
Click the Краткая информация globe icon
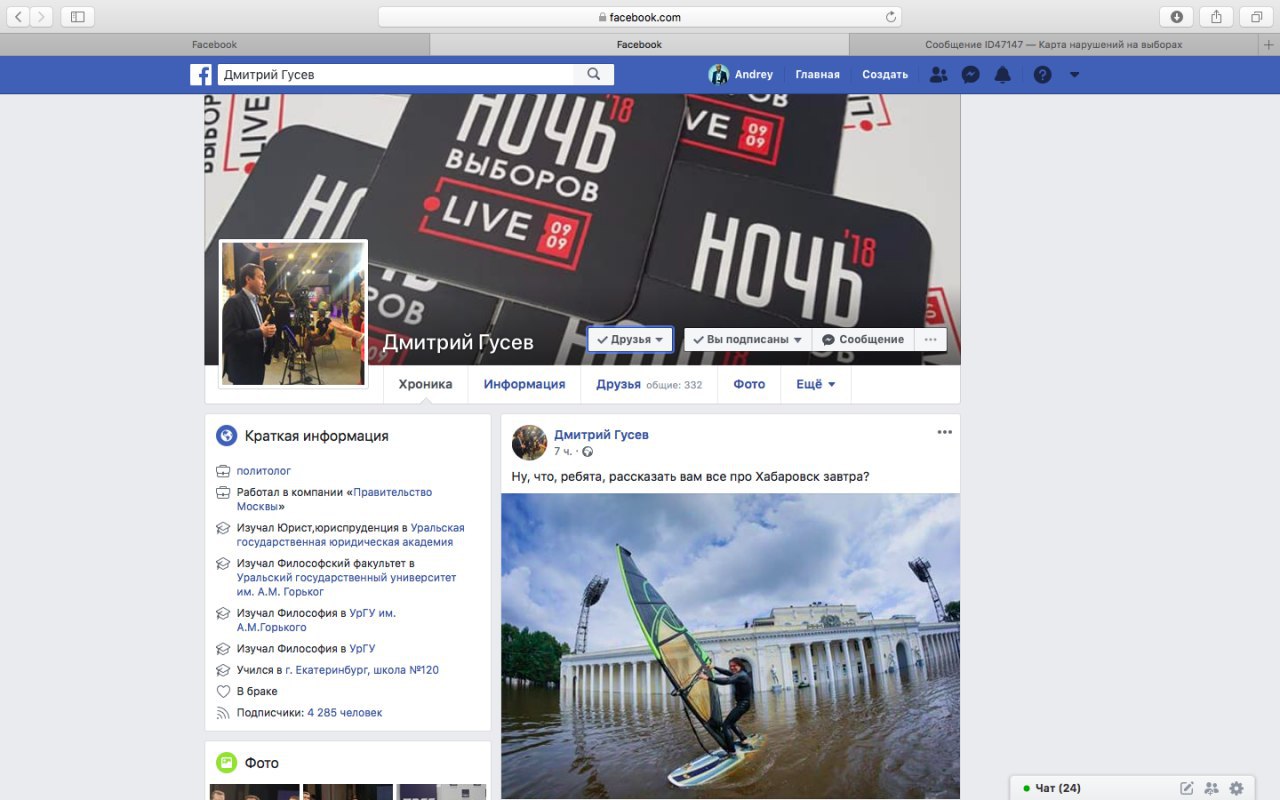[227, 436]
